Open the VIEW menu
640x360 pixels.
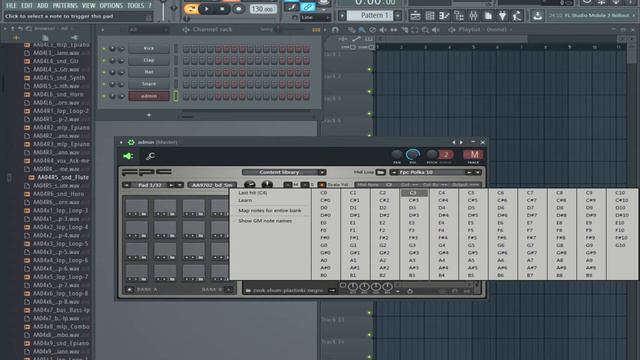88,5
